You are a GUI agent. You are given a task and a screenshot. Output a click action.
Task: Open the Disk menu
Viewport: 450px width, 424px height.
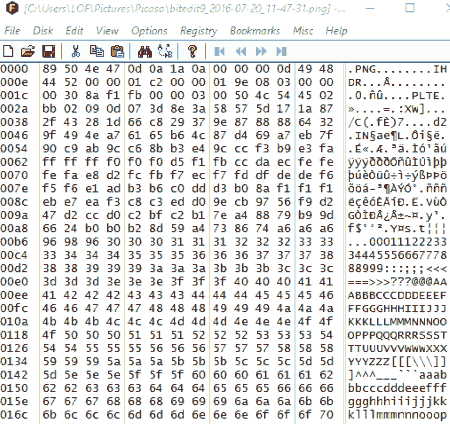pos(43,31)
